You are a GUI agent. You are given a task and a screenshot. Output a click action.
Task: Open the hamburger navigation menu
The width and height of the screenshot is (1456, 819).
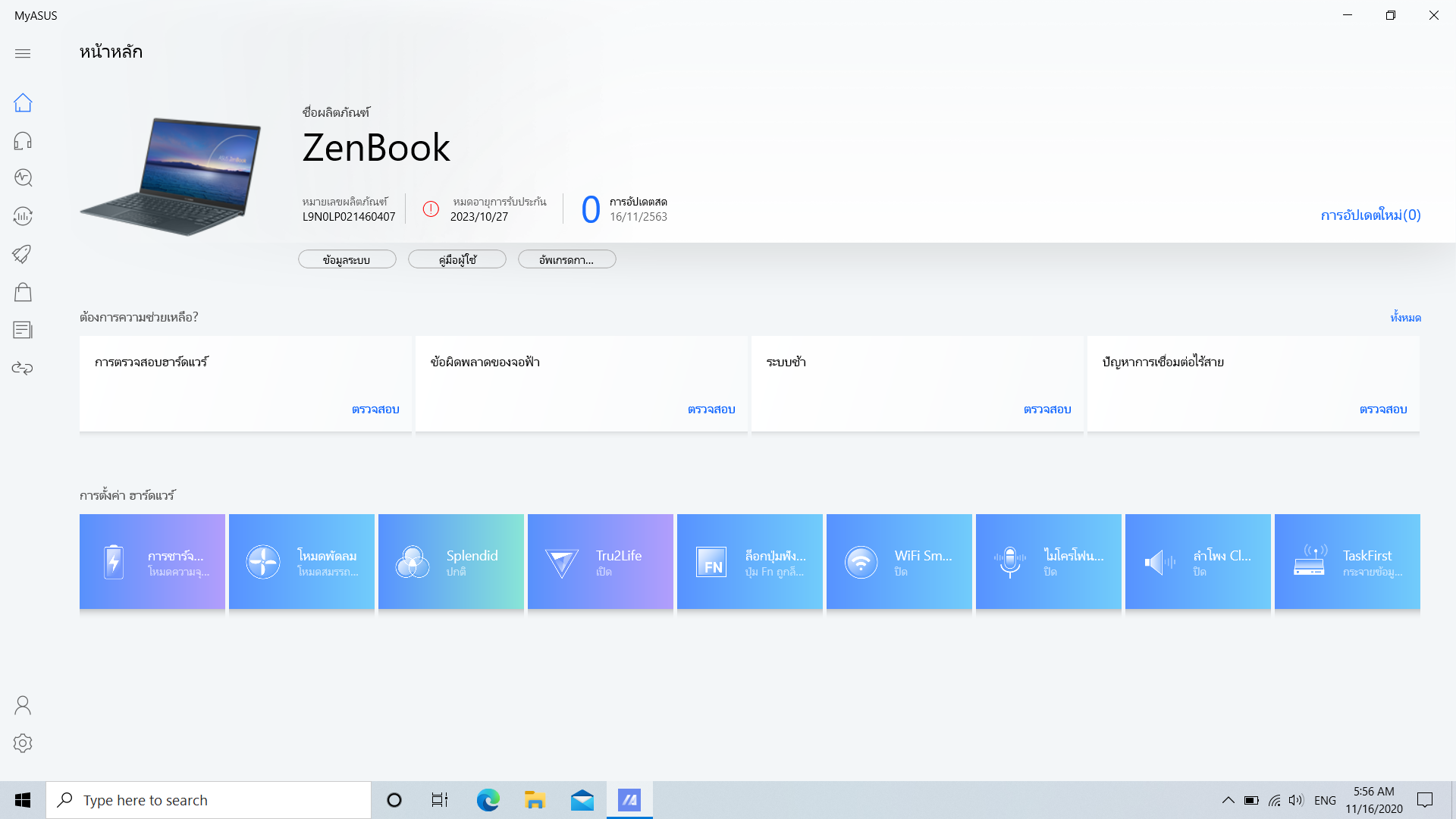23,53
